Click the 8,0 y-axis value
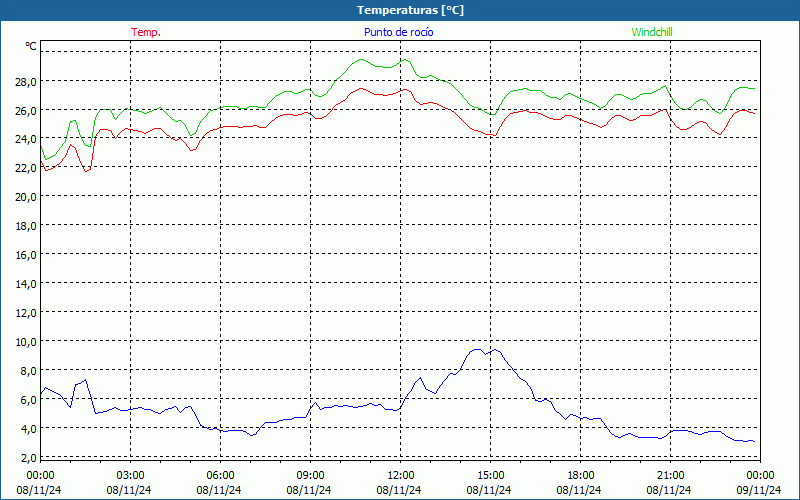This screenshot has width=800, height=500. point(28,371)
